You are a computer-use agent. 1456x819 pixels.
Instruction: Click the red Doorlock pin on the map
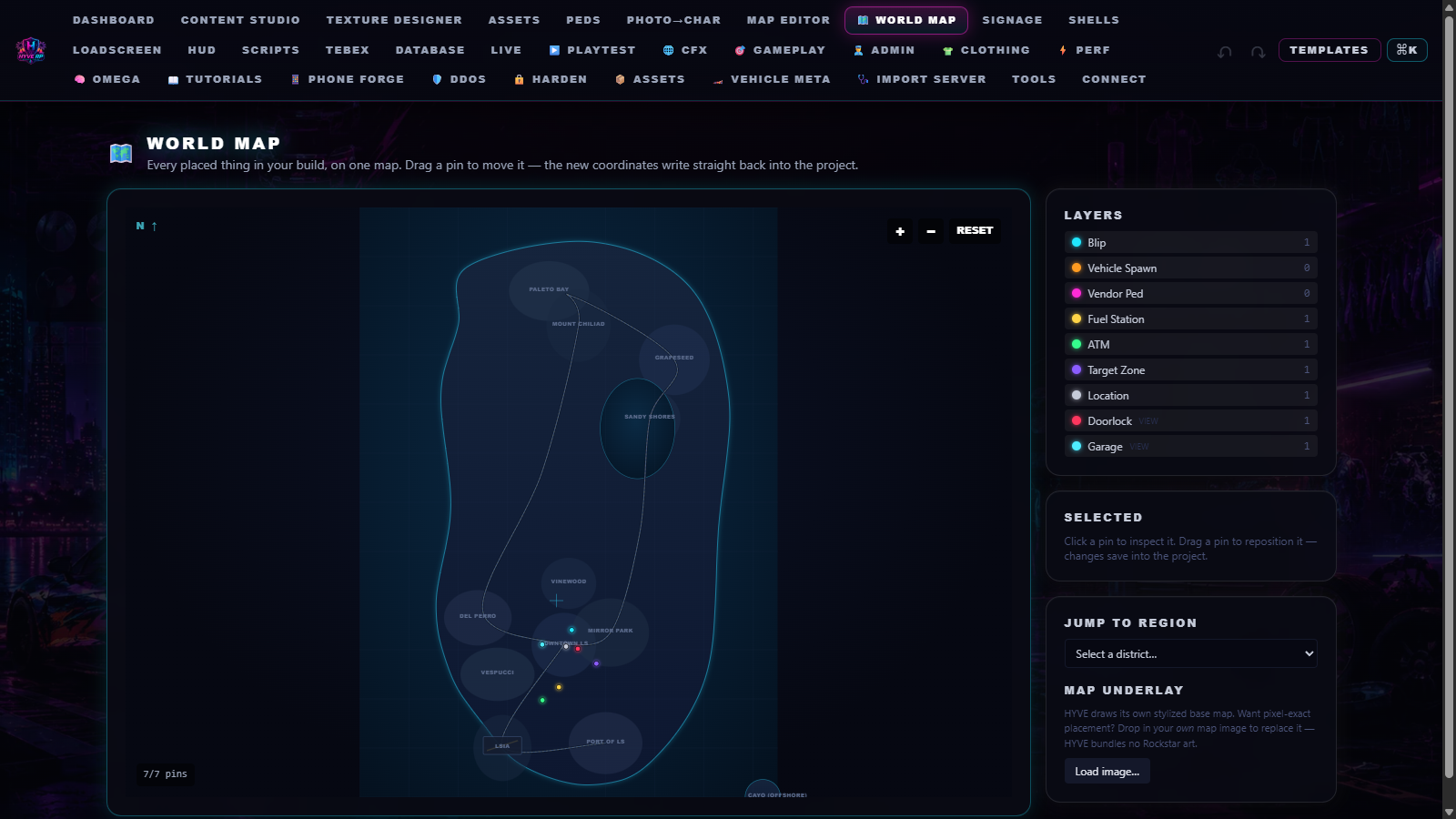(x=578, y=649)
